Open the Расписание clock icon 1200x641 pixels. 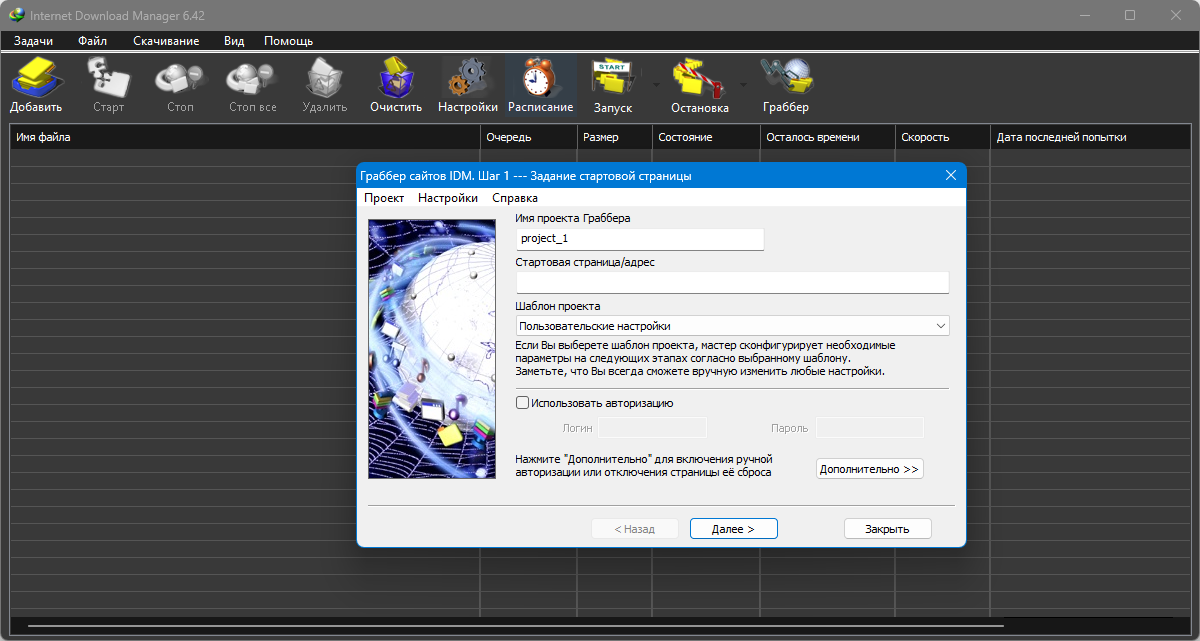tap(540, 84)
